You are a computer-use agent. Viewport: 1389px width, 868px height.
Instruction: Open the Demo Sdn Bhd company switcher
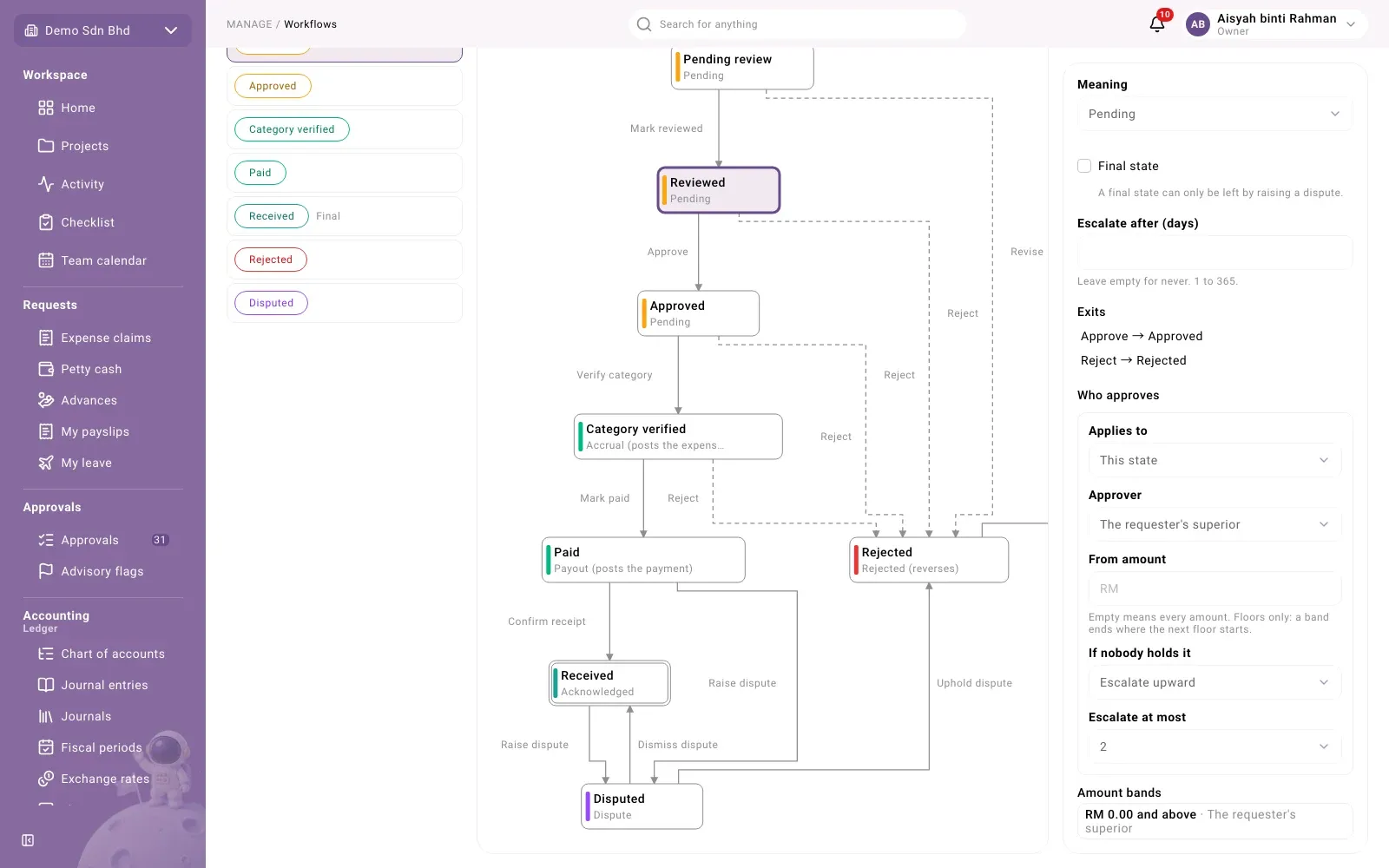coord(102,30)
